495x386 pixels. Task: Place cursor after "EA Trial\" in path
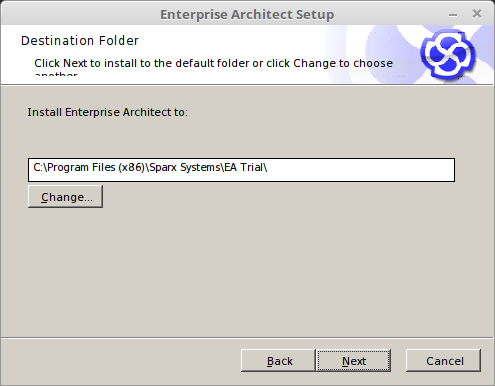(x=269, y=167)
